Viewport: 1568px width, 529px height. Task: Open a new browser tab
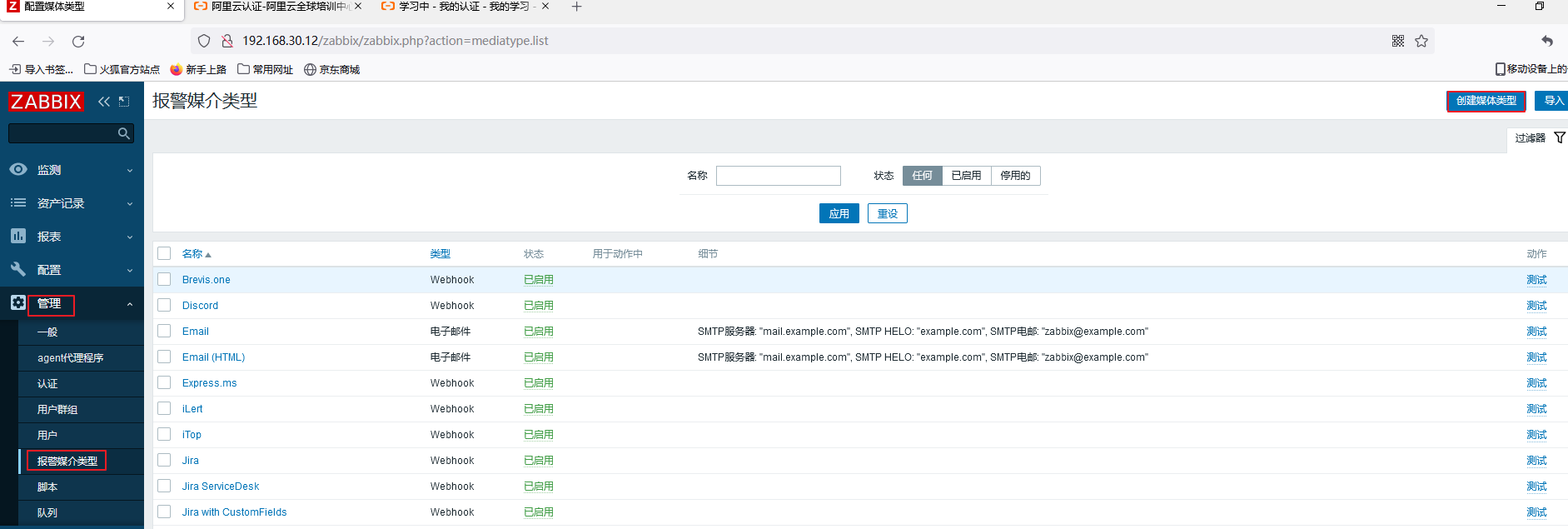coord(576,7)
